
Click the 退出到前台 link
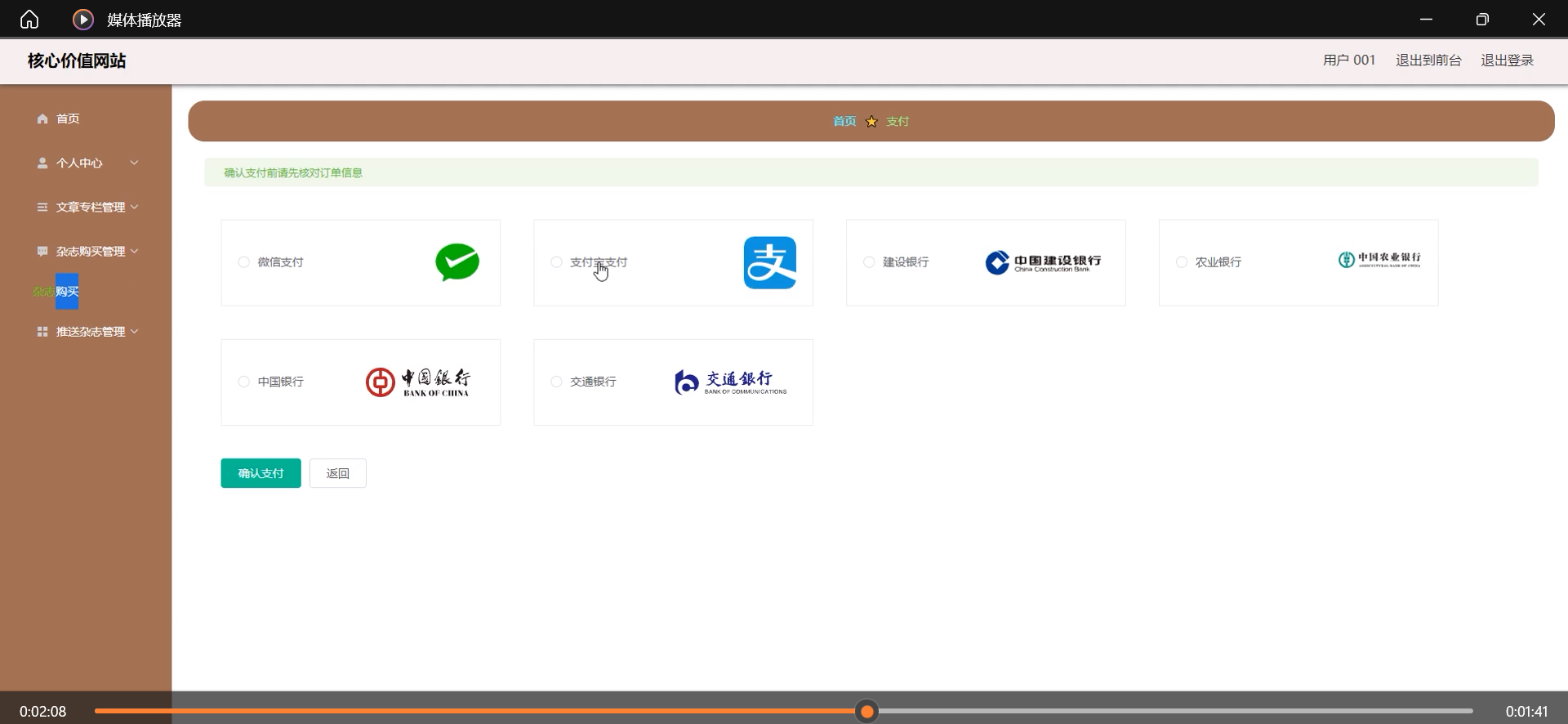pos(1428,60)
